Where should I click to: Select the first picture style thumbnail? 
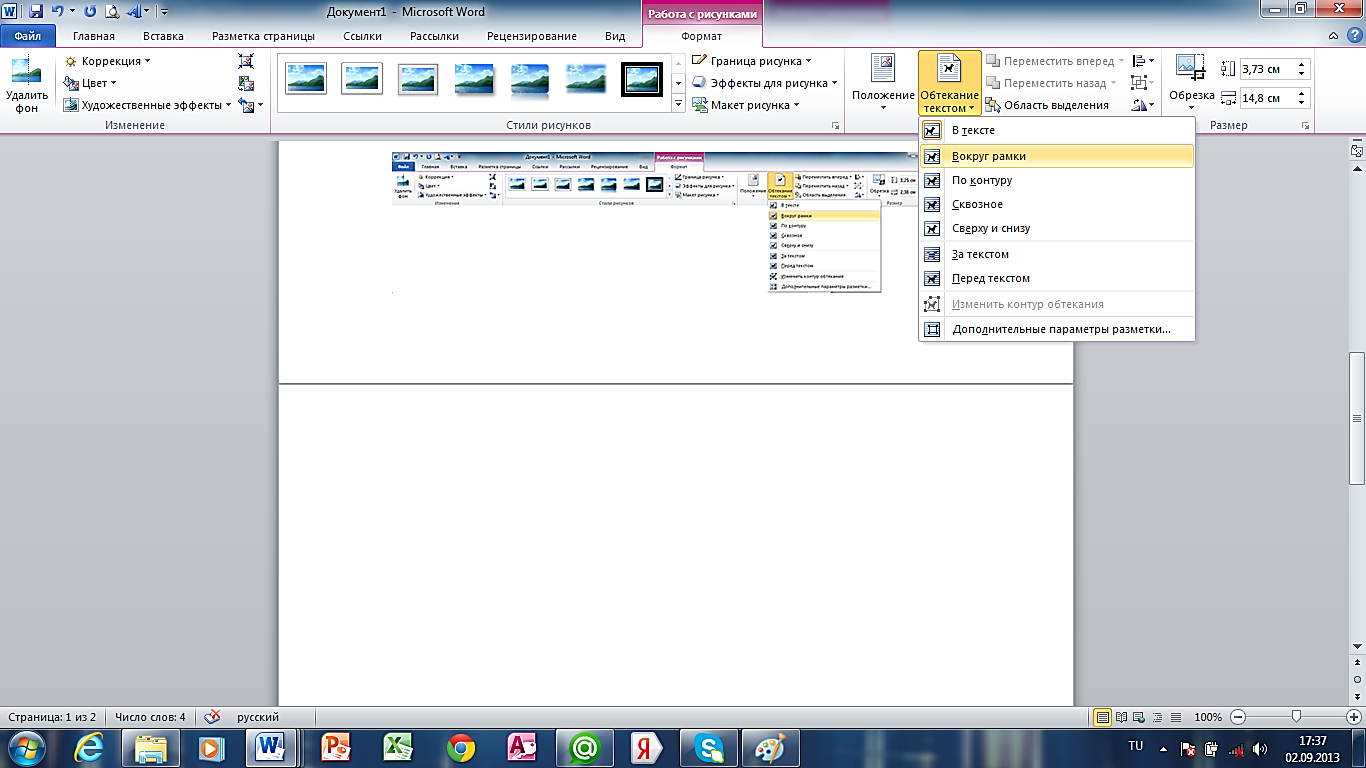pos(305,78)
